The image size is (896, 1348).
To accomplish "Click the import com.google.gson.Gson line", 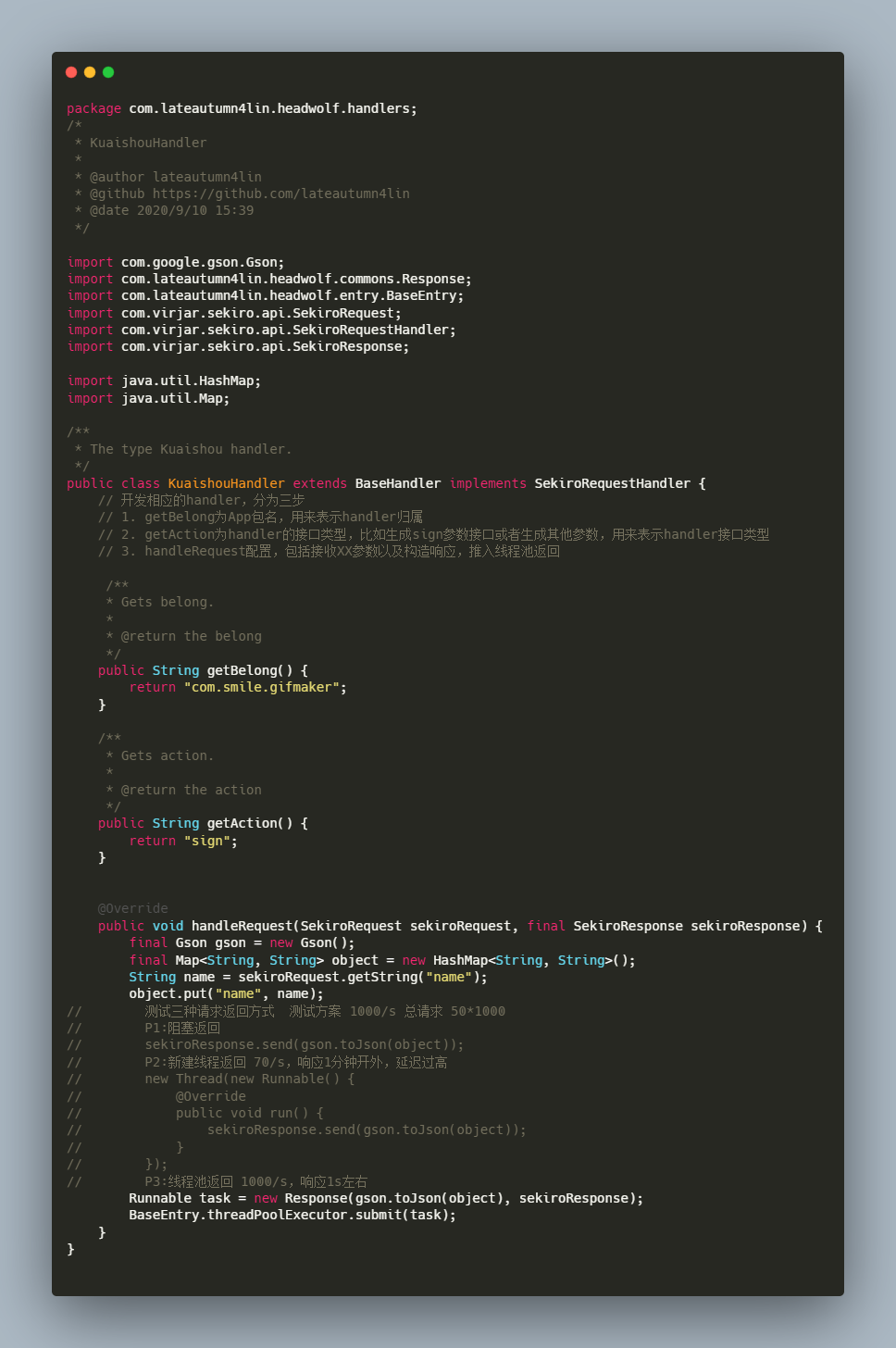I will [x=176, y=262].
